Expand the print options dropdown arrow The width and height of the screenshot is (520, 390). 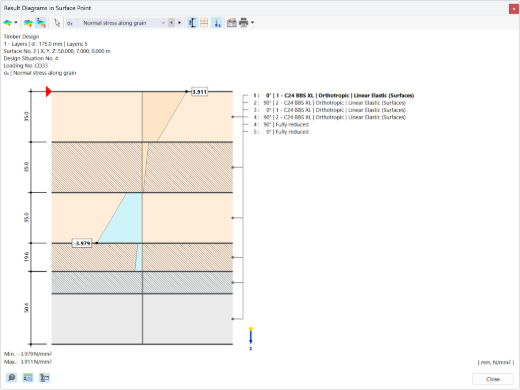(252, 23)
